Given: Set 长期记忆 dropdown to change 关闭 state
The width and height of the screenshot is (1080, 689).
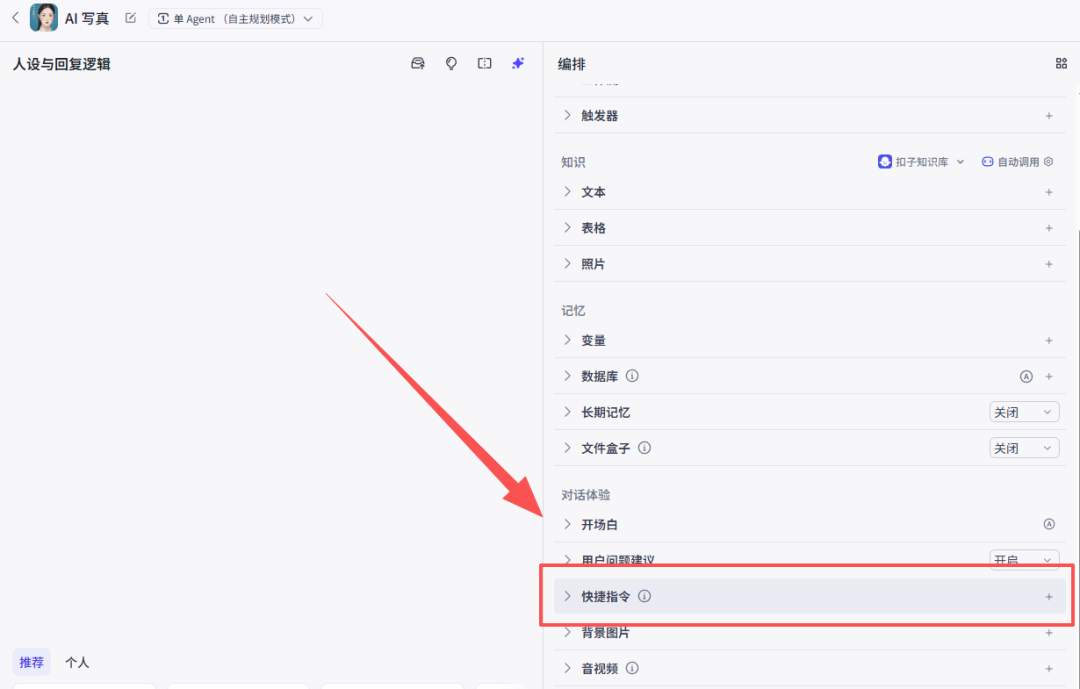Looking at the screenshot, I should click(x=1024, y=411).
